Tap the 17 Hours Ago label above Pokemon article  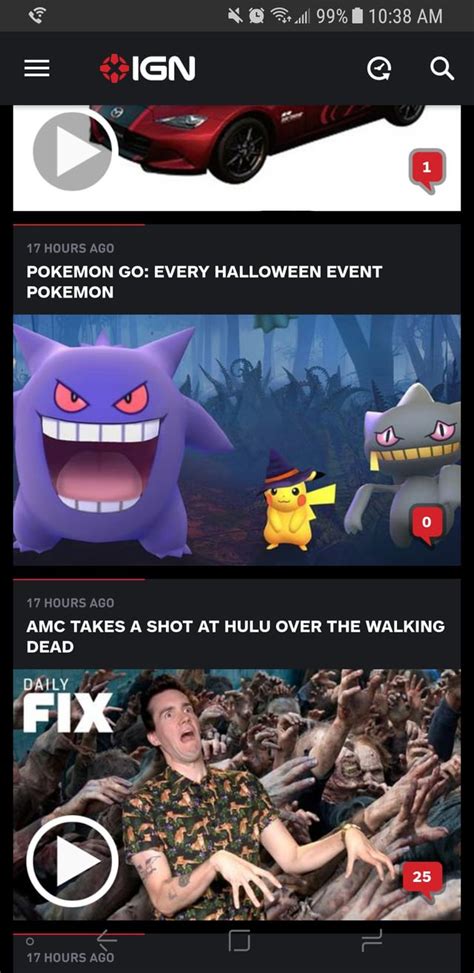click(x=70, y=248)
